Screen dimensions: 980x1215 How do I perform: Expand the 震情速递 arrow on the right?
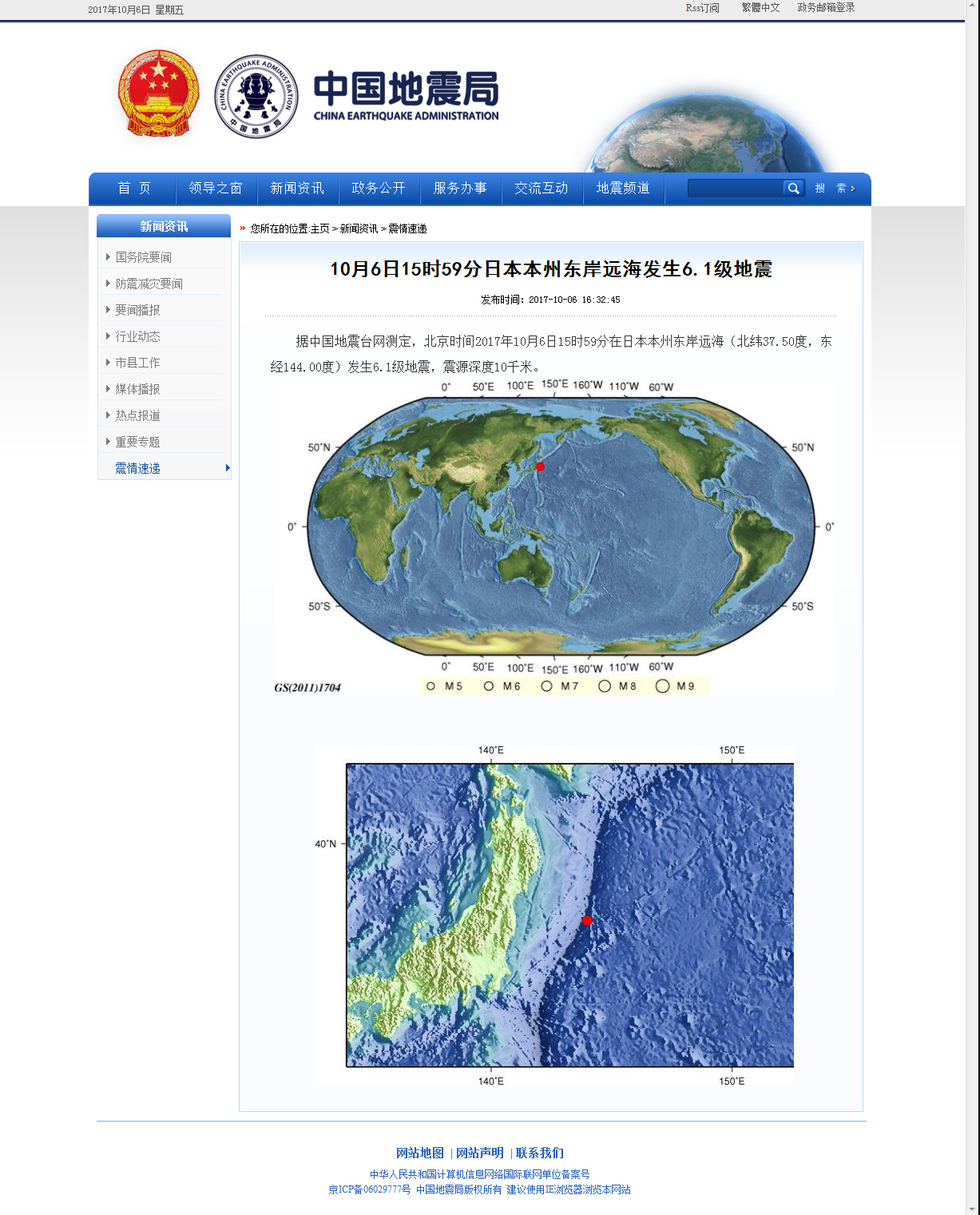tap(228, 469)
